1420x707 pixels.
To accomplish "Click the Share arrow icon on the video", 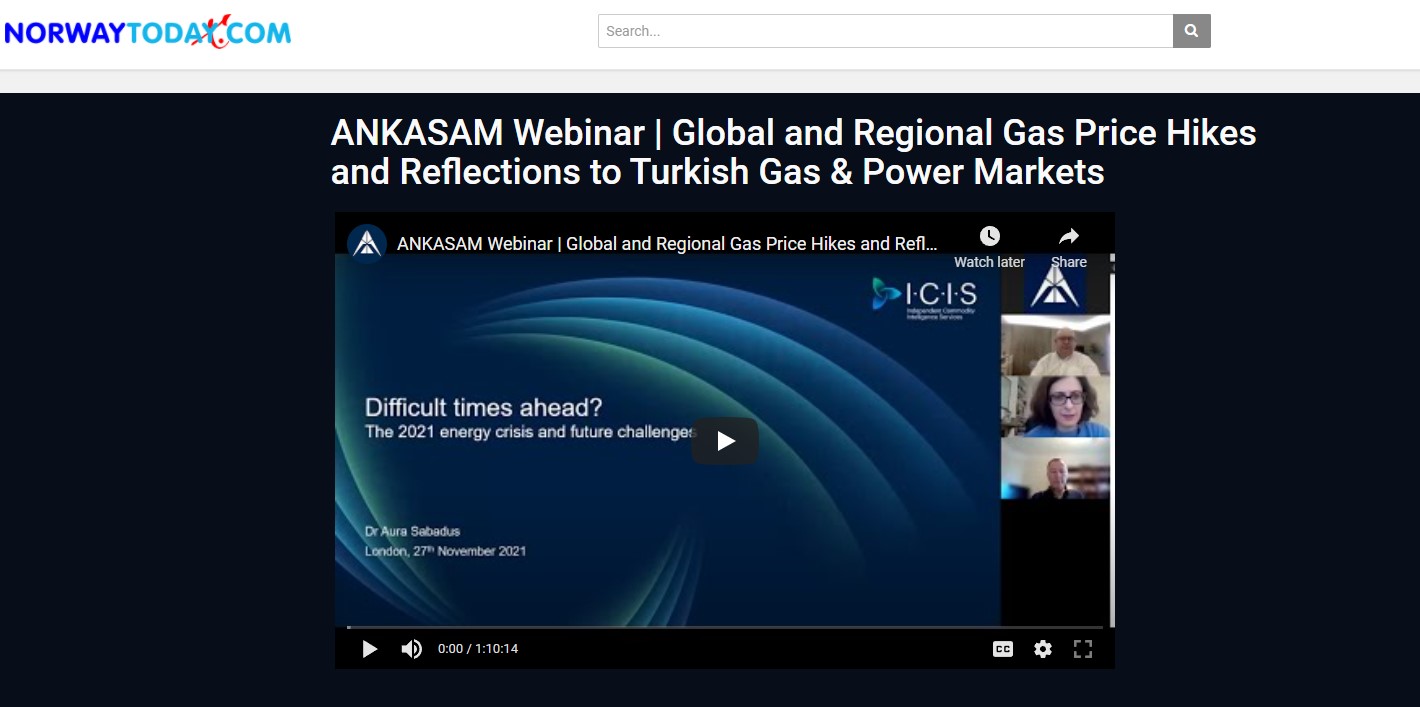I will 1068,237.
